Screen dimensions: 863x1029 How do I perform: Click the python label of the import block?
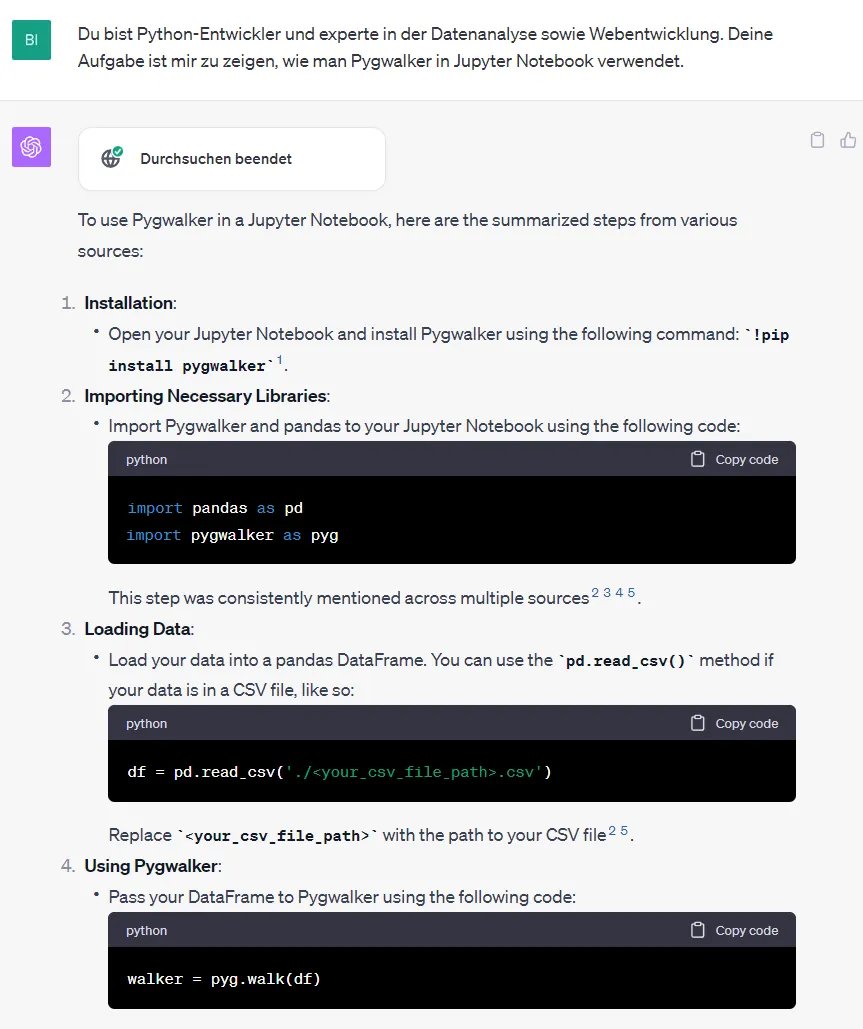pos(146,459)
